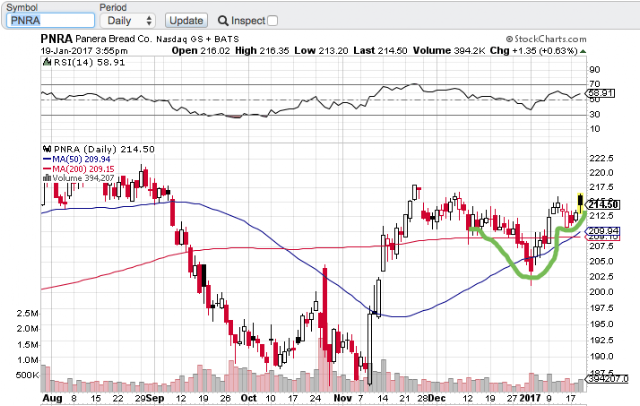Click the PNRA symbol input field
The width and height of the screenshot is (640, 406).
pyautogui.click(x=51, y=20)
